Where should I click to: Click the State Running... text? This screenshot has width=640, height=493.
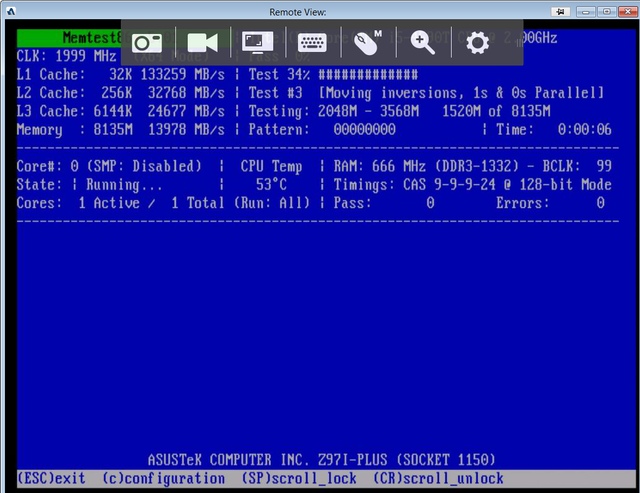point(89,185)
